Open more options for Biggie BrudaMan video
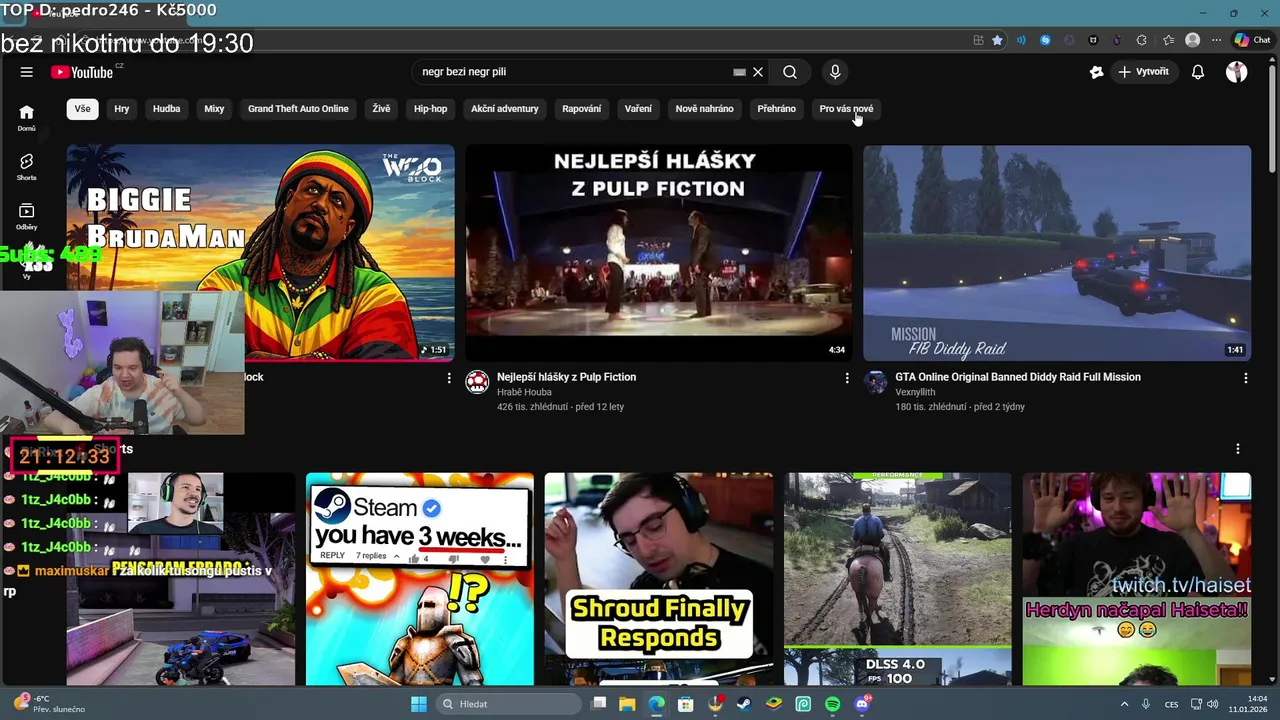1280x720 pixels. [x=449, y=378]
